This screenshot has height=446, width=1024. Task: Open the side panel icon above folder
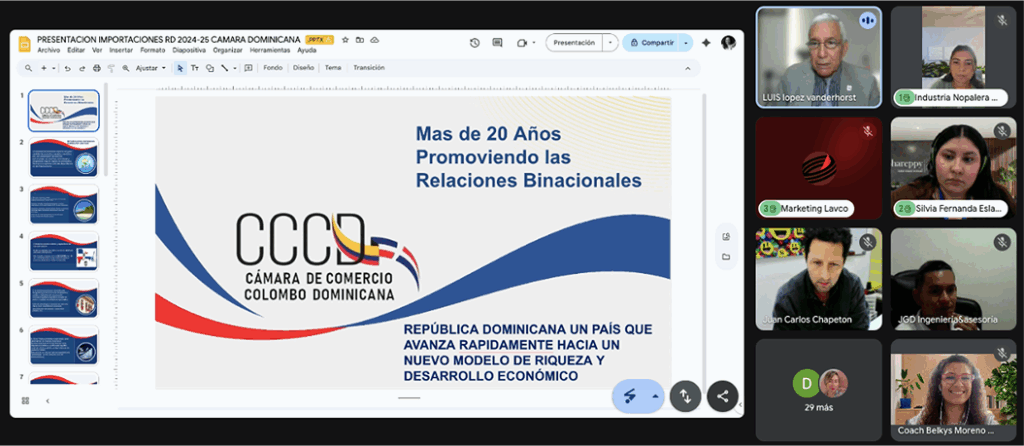click(726, 236)
